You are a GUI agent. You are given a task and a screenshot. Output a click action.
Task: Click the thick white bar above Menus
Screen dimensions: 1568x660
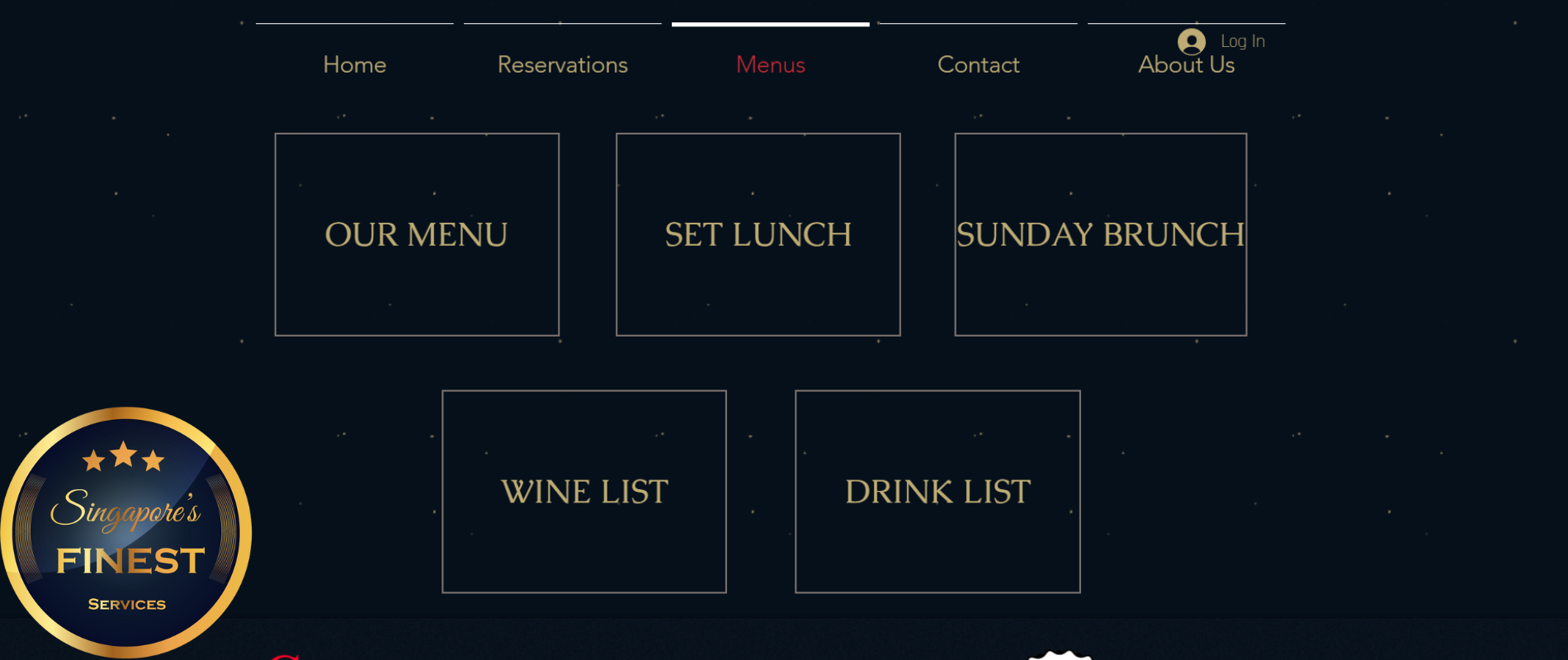(x=771, y=24)
